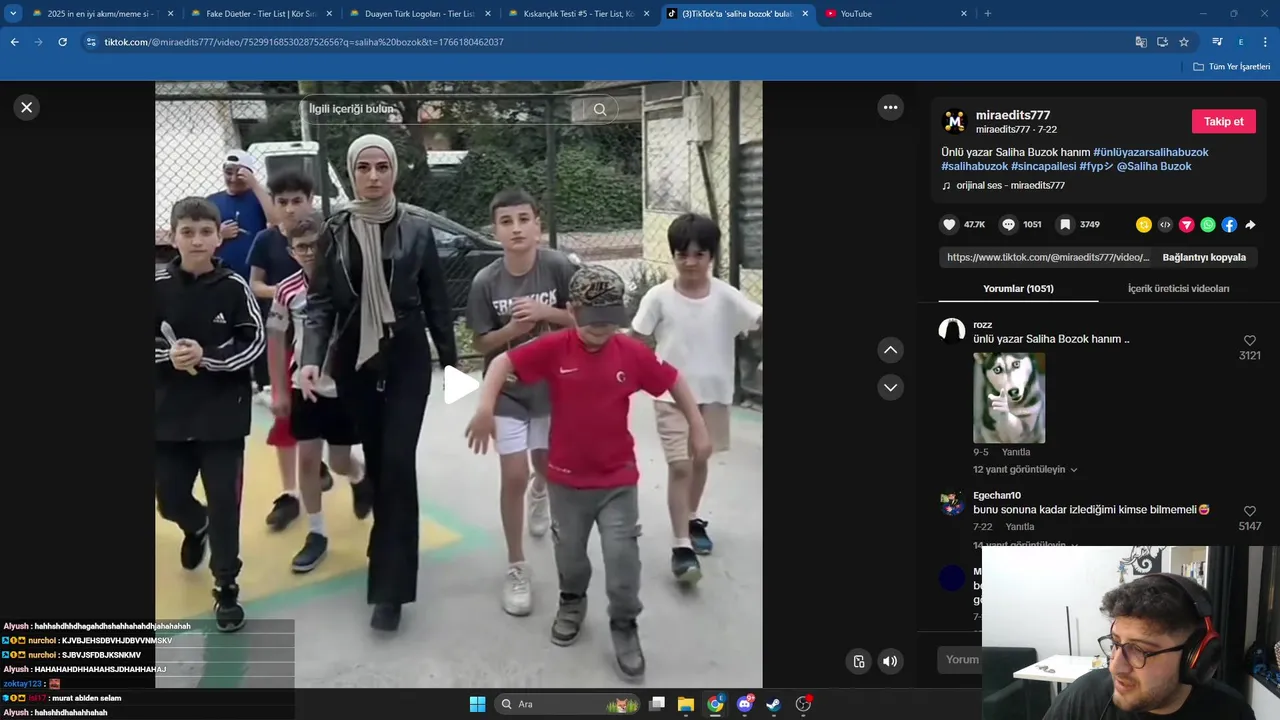Like rozz's comment
The image size is (1280, 720).
click(x=1249, y=341)
